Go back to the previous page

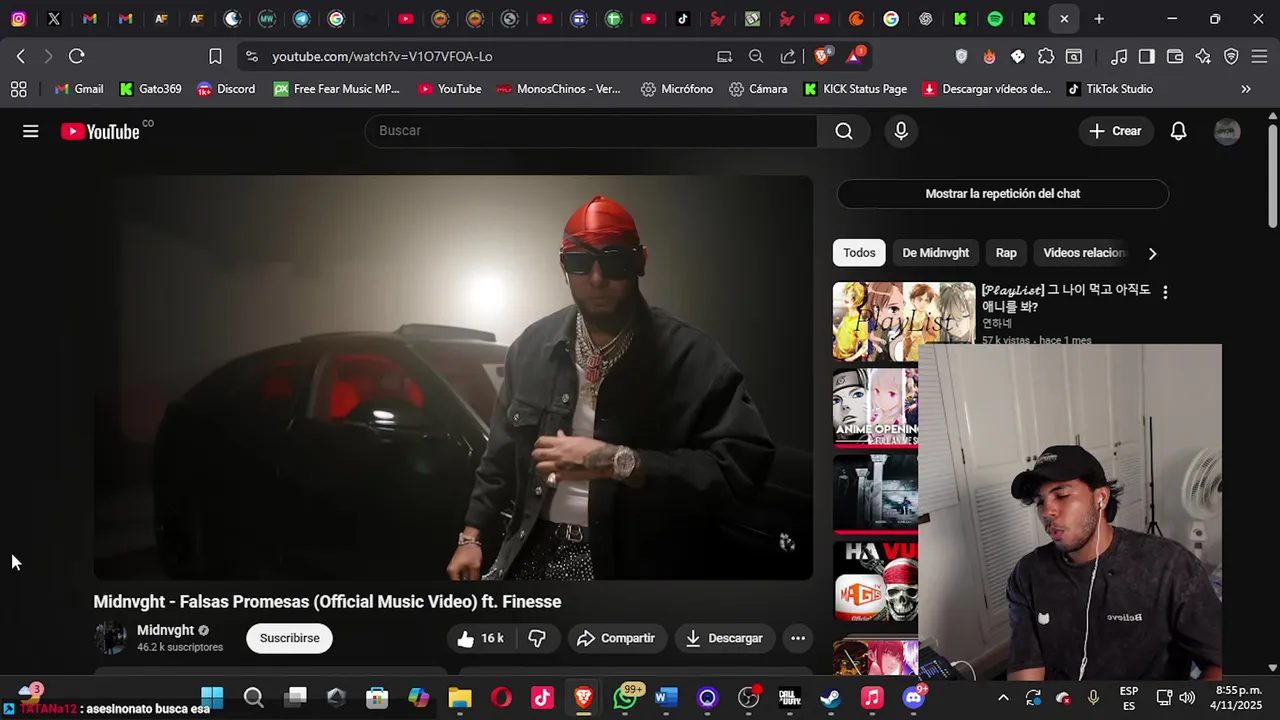click(x=21, y=56)
